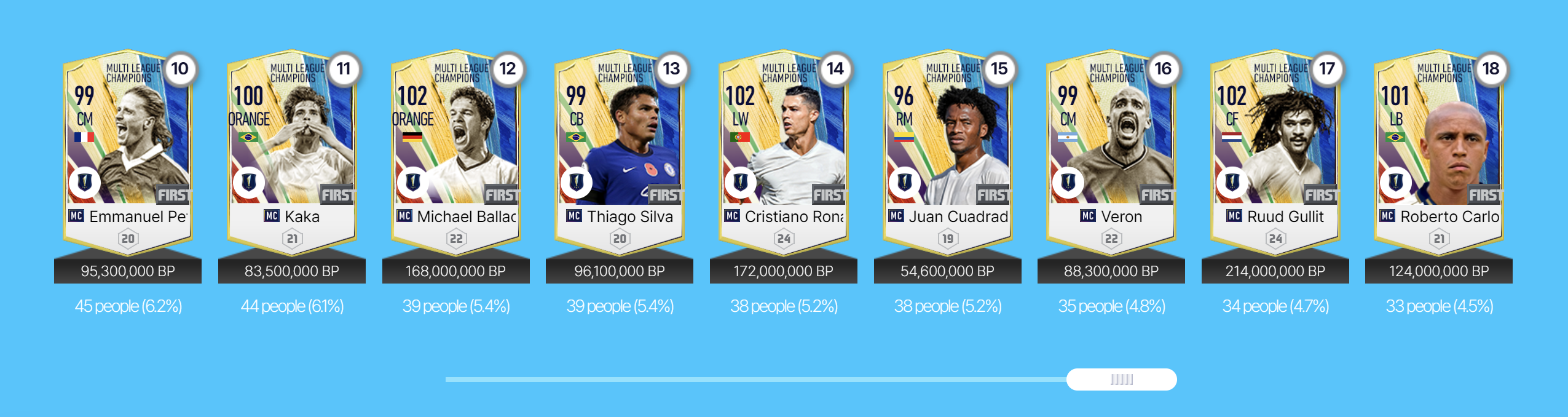Click the 54,600,000 BP price bar
The image size is (1568, 417).
click(x=947, y=271)
